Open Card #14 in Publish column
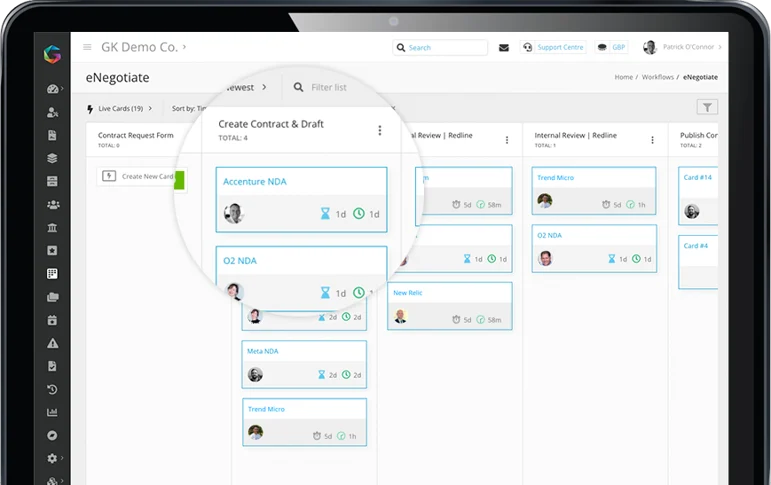Viewport: 771px width, 485px height. click(x=698, y=196)
